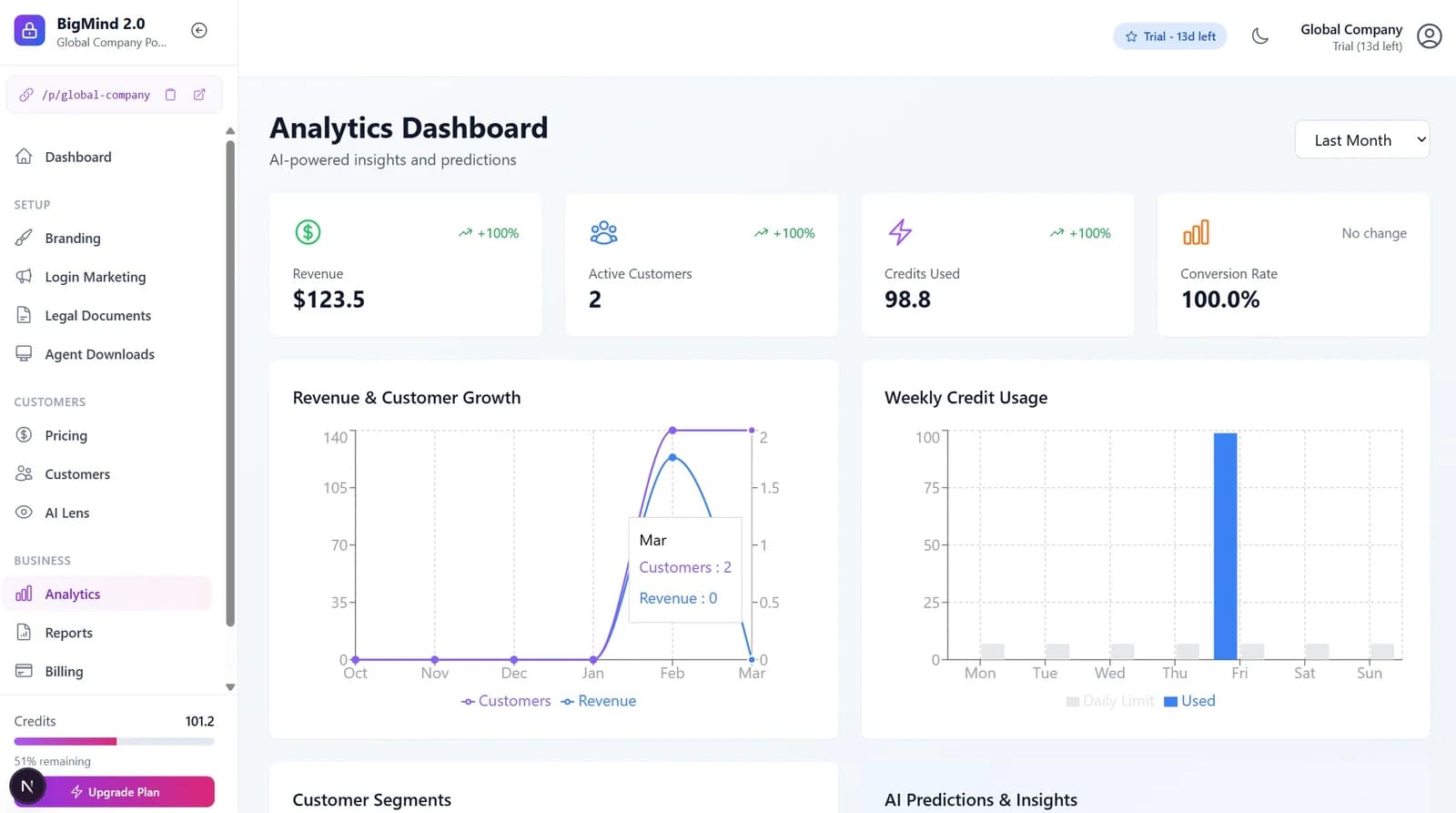1456x813 pixels.
Task: Click the copy portal URL icon
Action: [170, 95]
